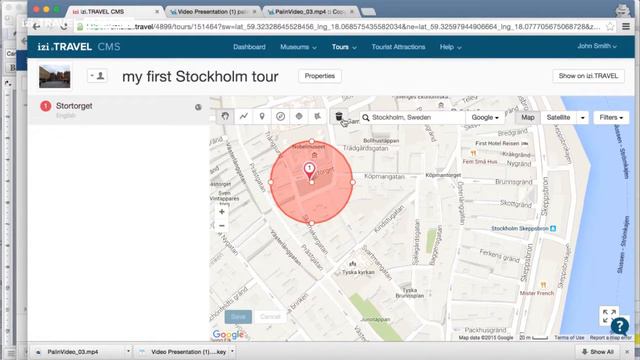Close the downloads bar
Screen dimensions: 640x360
tap(627, 351)
